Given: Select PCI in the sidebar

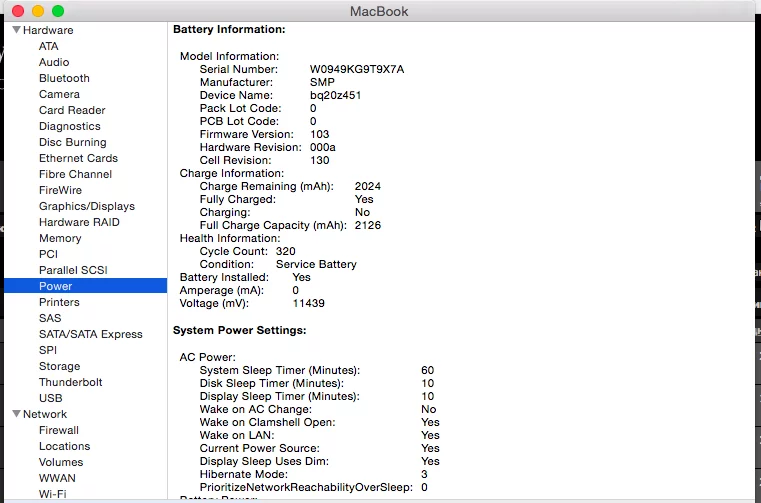Looking at the screenshot, I should [48, 254].
